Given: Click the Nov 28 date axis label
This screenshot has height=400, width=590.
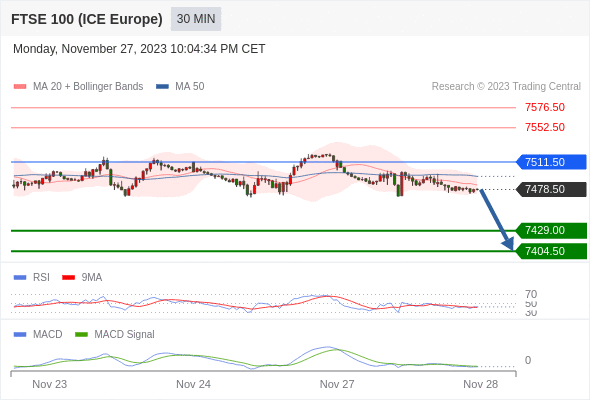Looking at the screenshot, I should coord(481,384).
